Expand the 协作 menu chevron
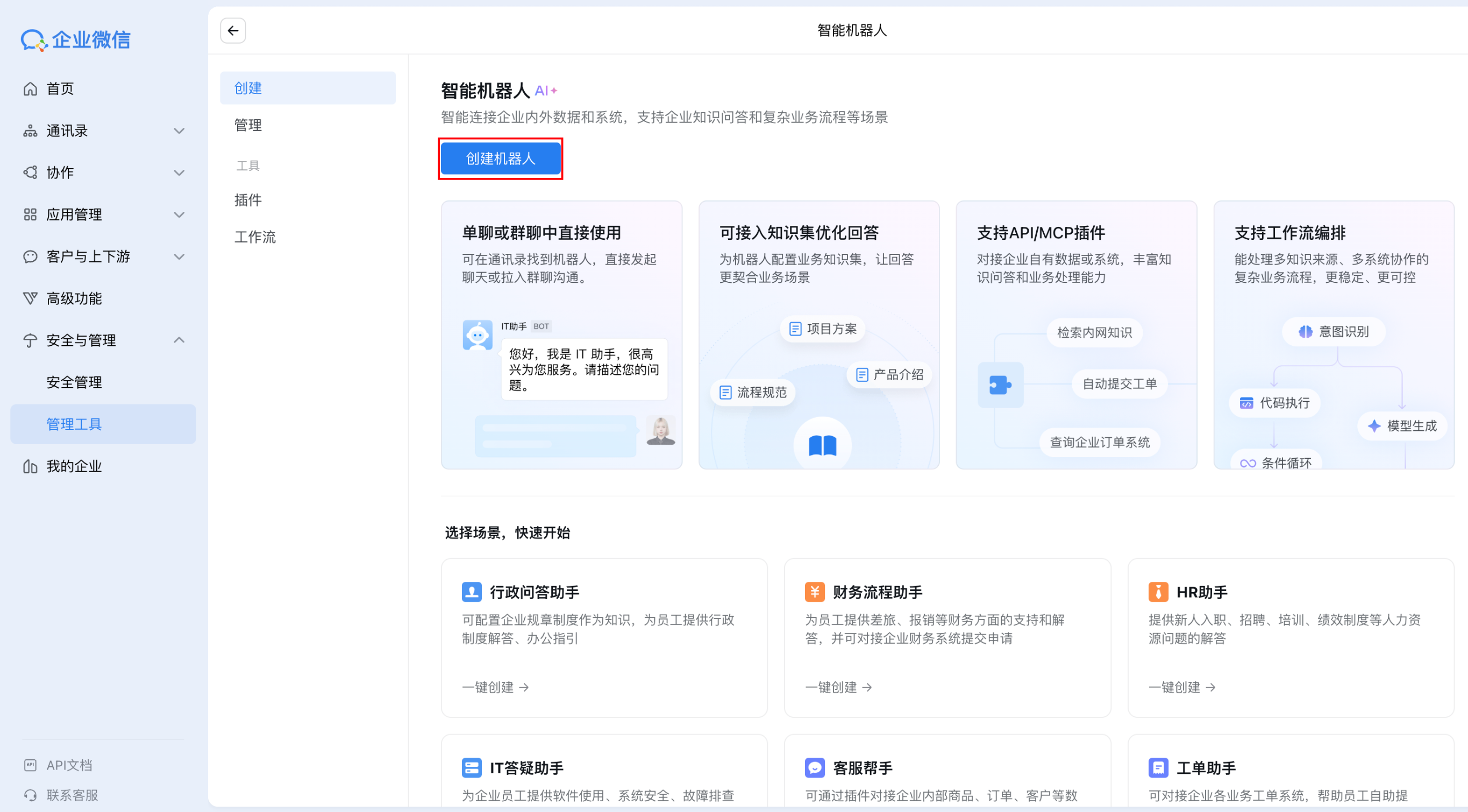1468x812 pixels. [179, 173]
